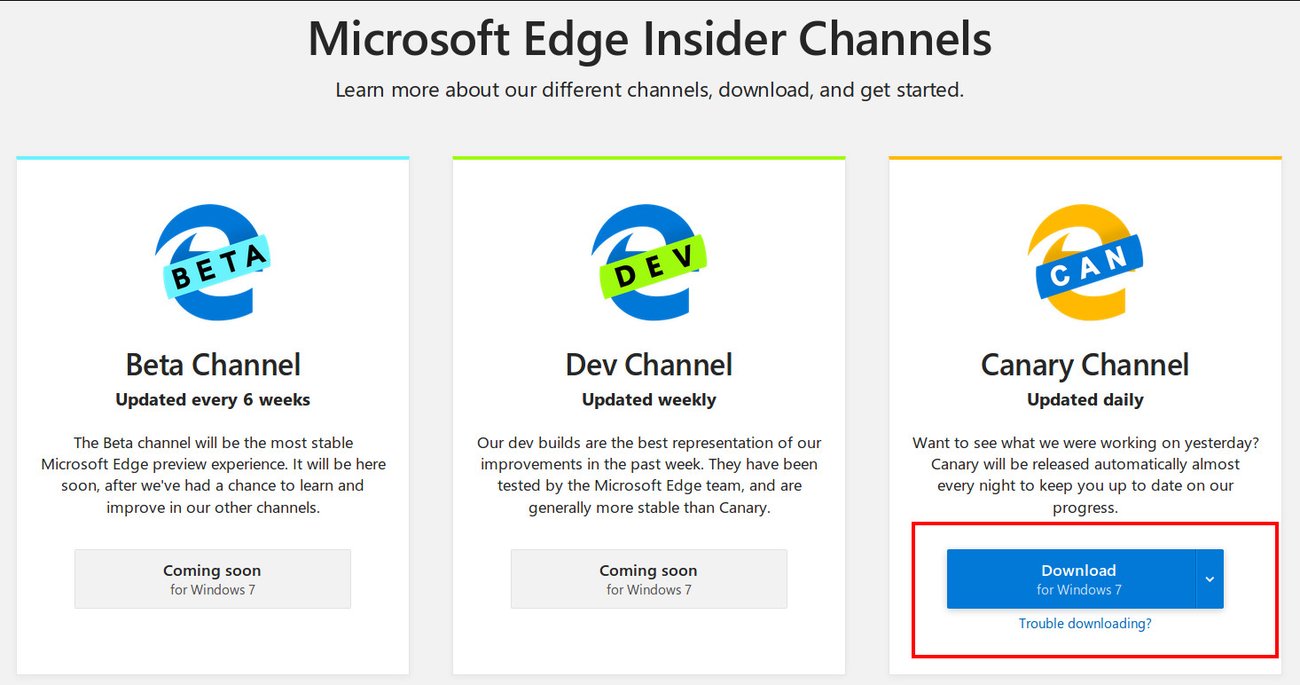
Task: Click the Canary Channel Edge logo icon
Action: [x=1085, y=262]
